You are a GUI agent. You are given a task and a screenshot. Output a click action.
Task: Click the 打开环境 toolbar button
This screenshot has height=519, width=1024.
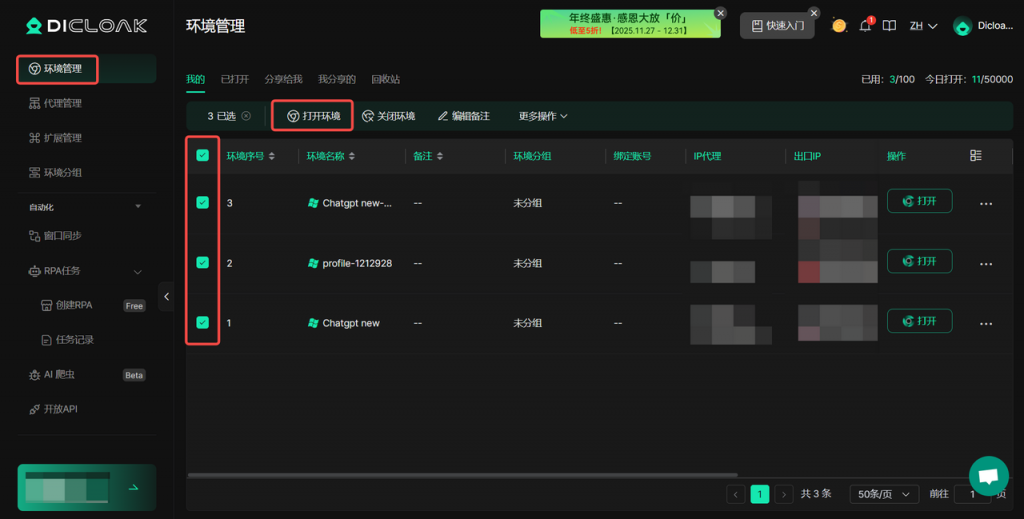coord(313,116)
